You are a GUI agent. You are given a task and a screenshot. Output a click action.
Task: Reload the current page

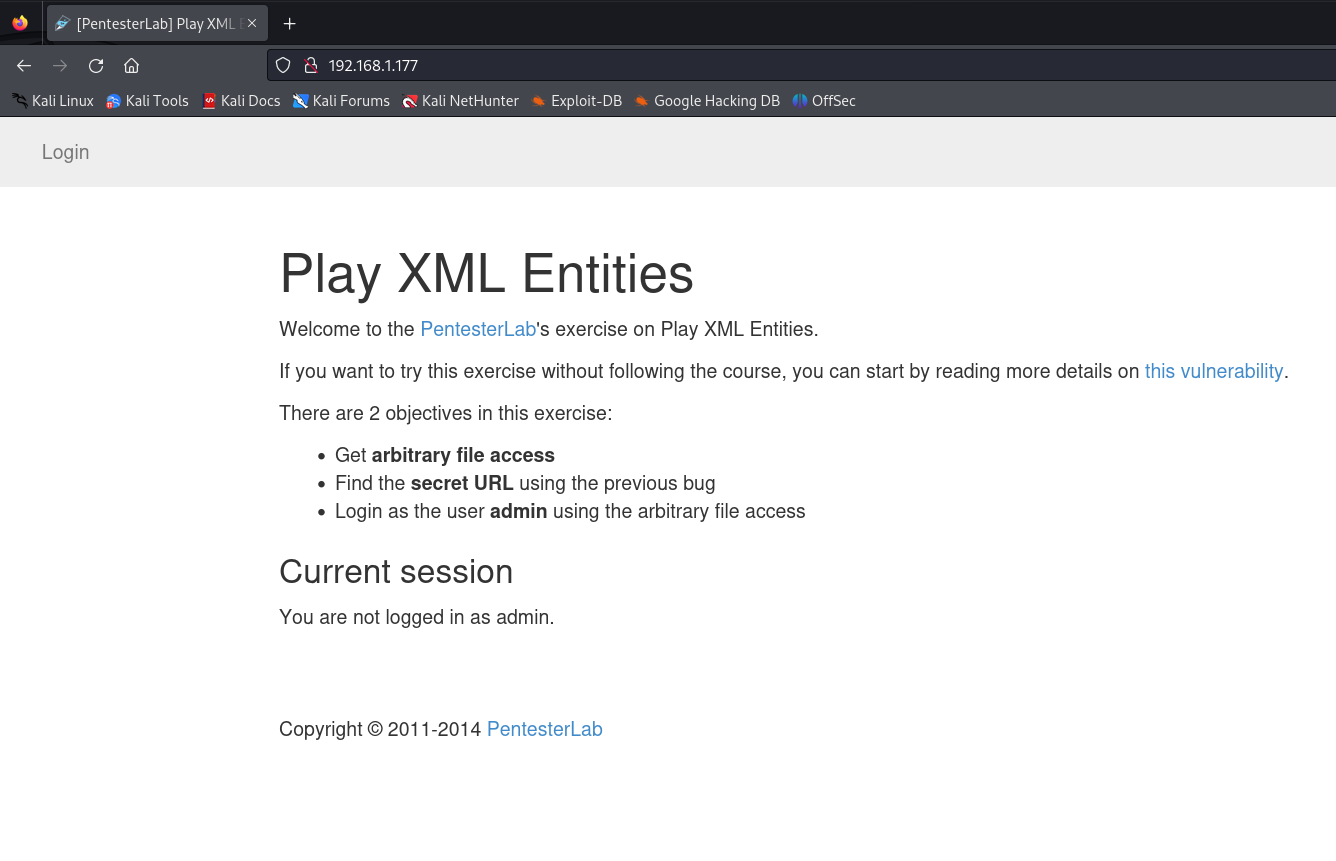click(96, 66)
